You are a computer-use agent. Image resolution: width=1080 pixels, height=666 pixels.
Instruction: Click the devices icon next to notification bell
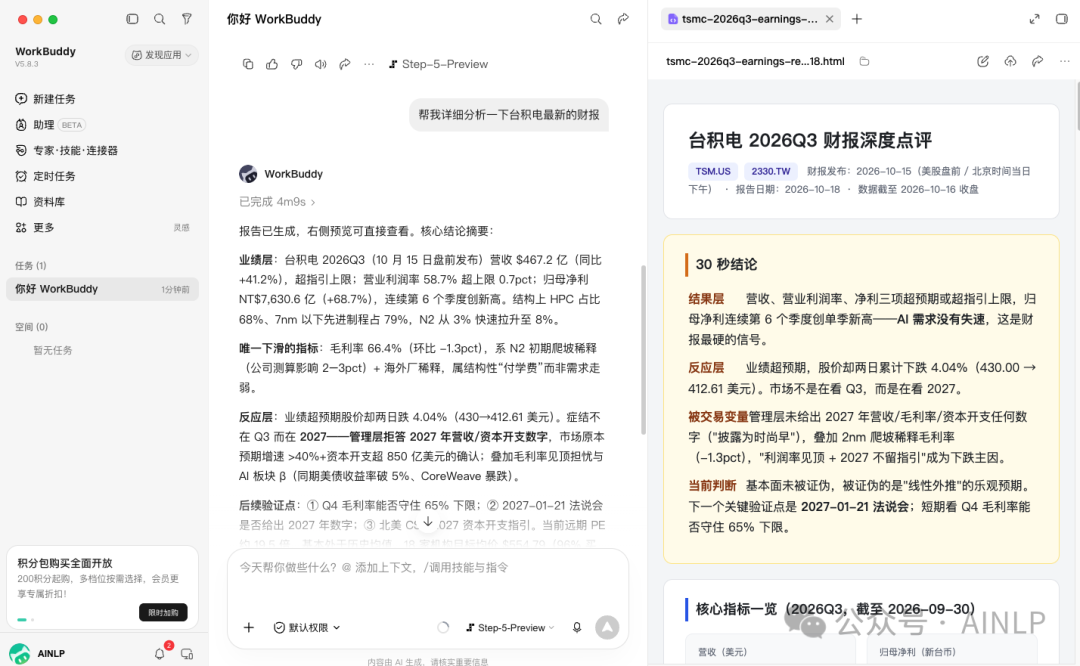pyautogui.click(x=187, y=654)
